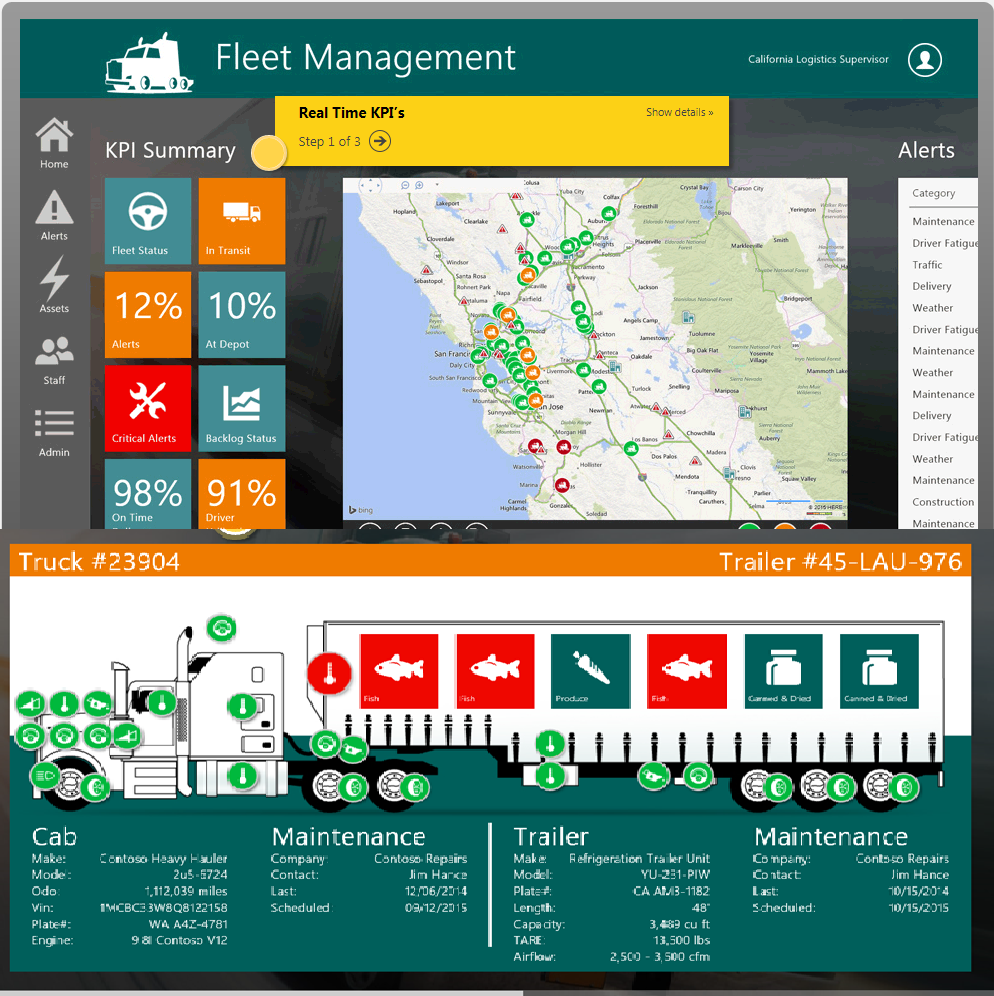Open the Backlog Status tile
The image size is (994, 996).
click(241, 408)
